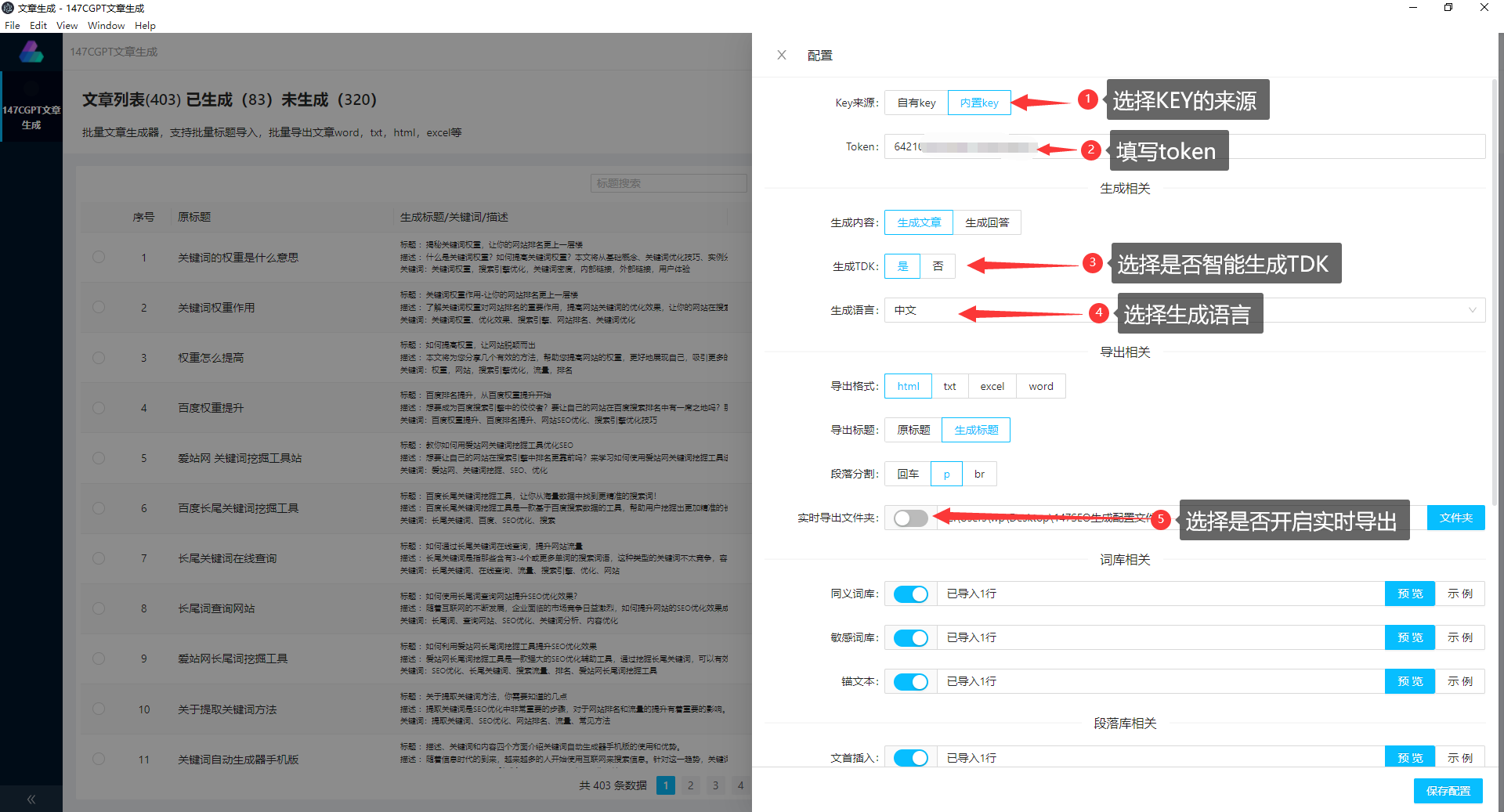Choose 生成文章 as generated content
The image size is (1504, 812).
(x=919, y=222)
